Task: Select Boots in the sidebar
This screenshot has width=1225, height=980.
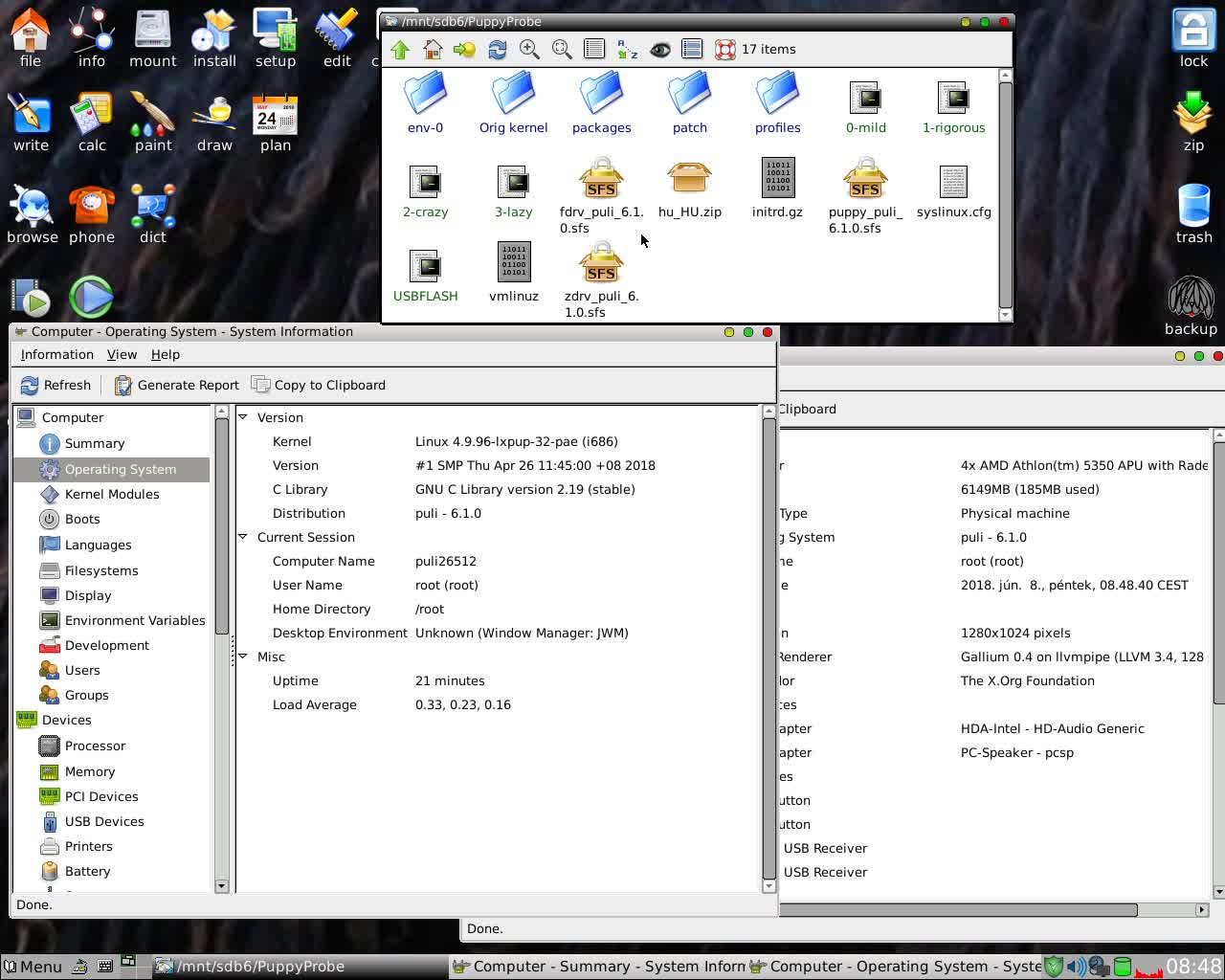Action: 82,519
